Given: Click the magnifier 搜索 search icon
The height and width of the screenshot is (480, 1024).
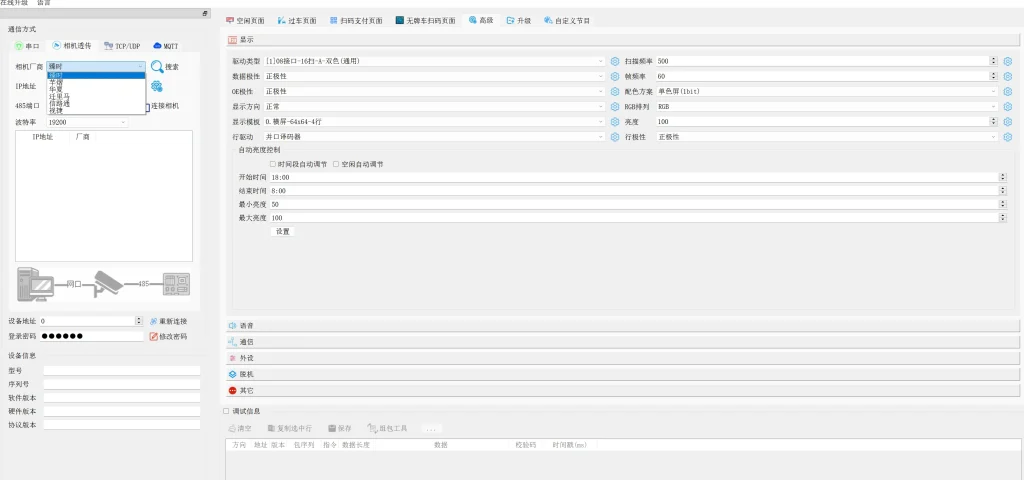Looking at the screenshot, I should (x=157, y=67).
